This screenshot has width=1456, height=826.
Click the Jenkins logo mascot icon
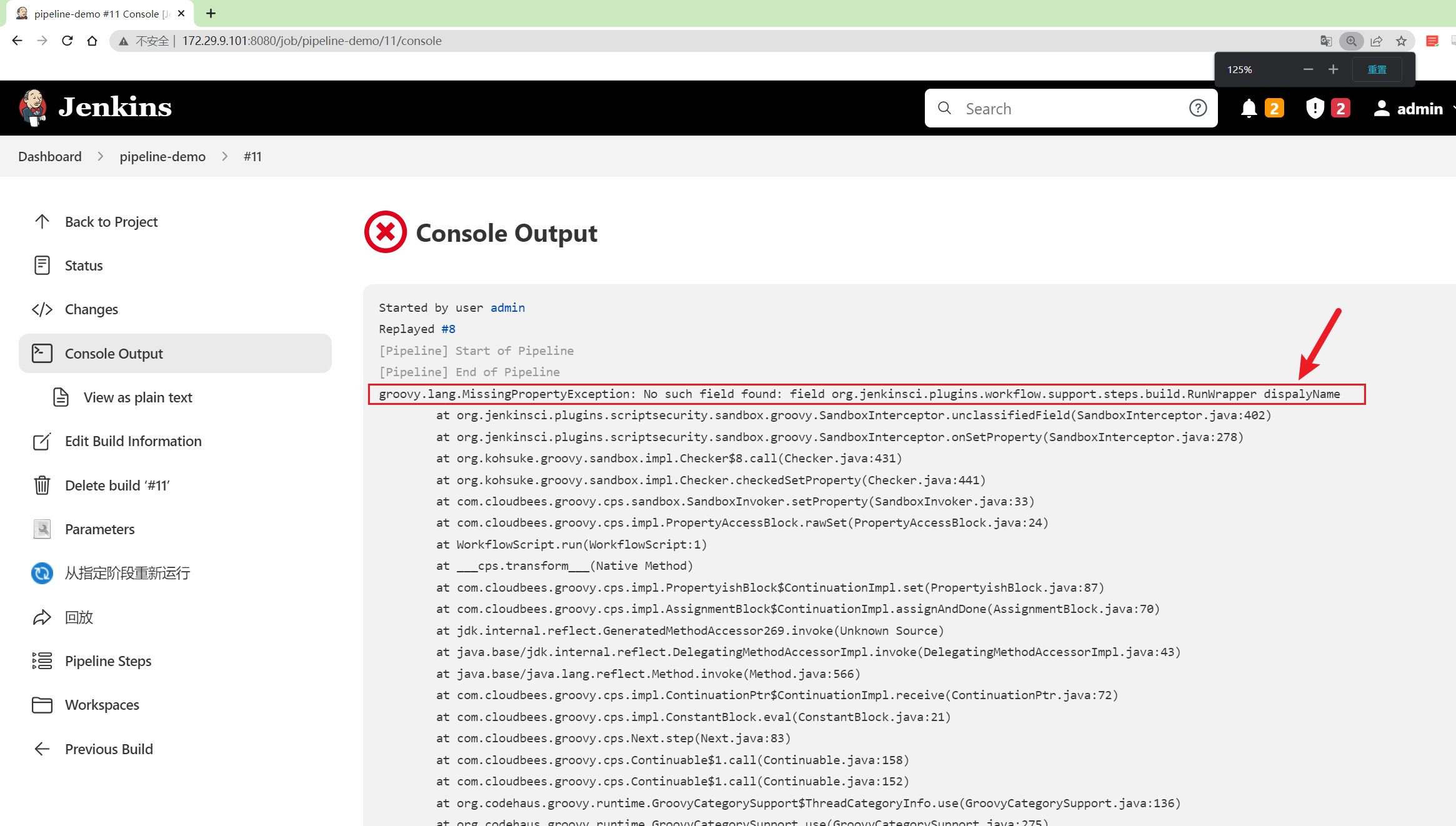[x=33, y=107]
